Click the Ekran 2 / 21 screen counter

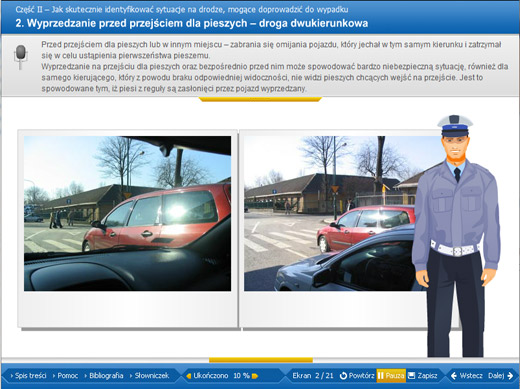pyautogui.click(x=313, y=376)
